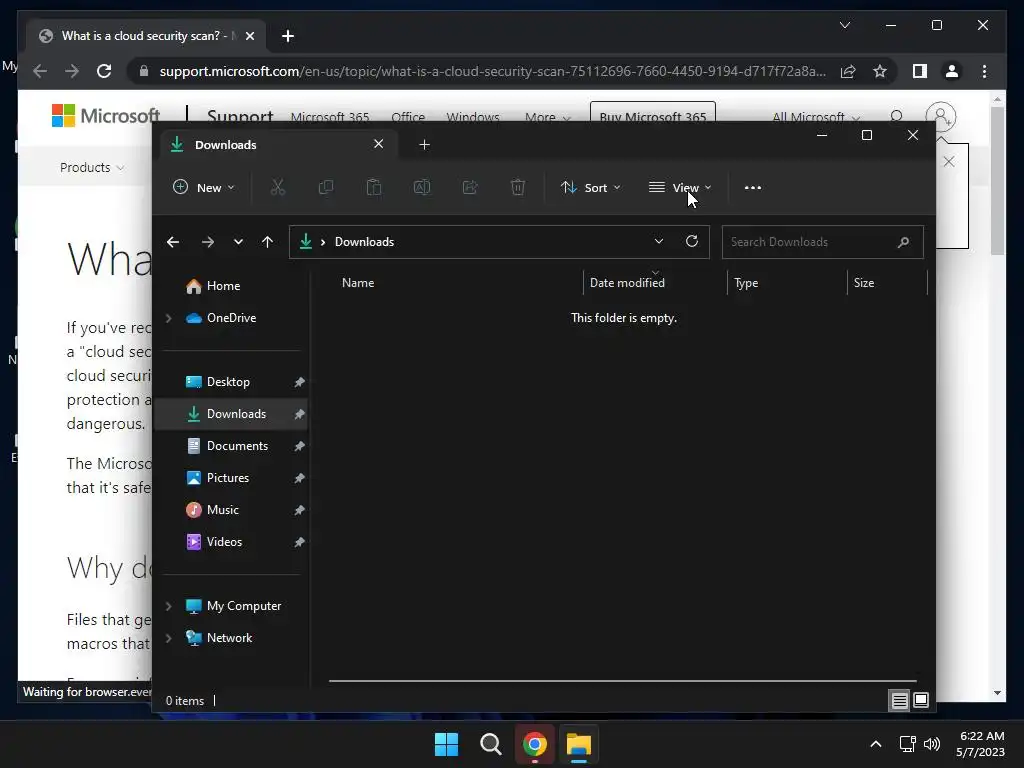Click Buy Microsoft 365 button
Screen dimensions: 1024x768
(x=652, y=112)
